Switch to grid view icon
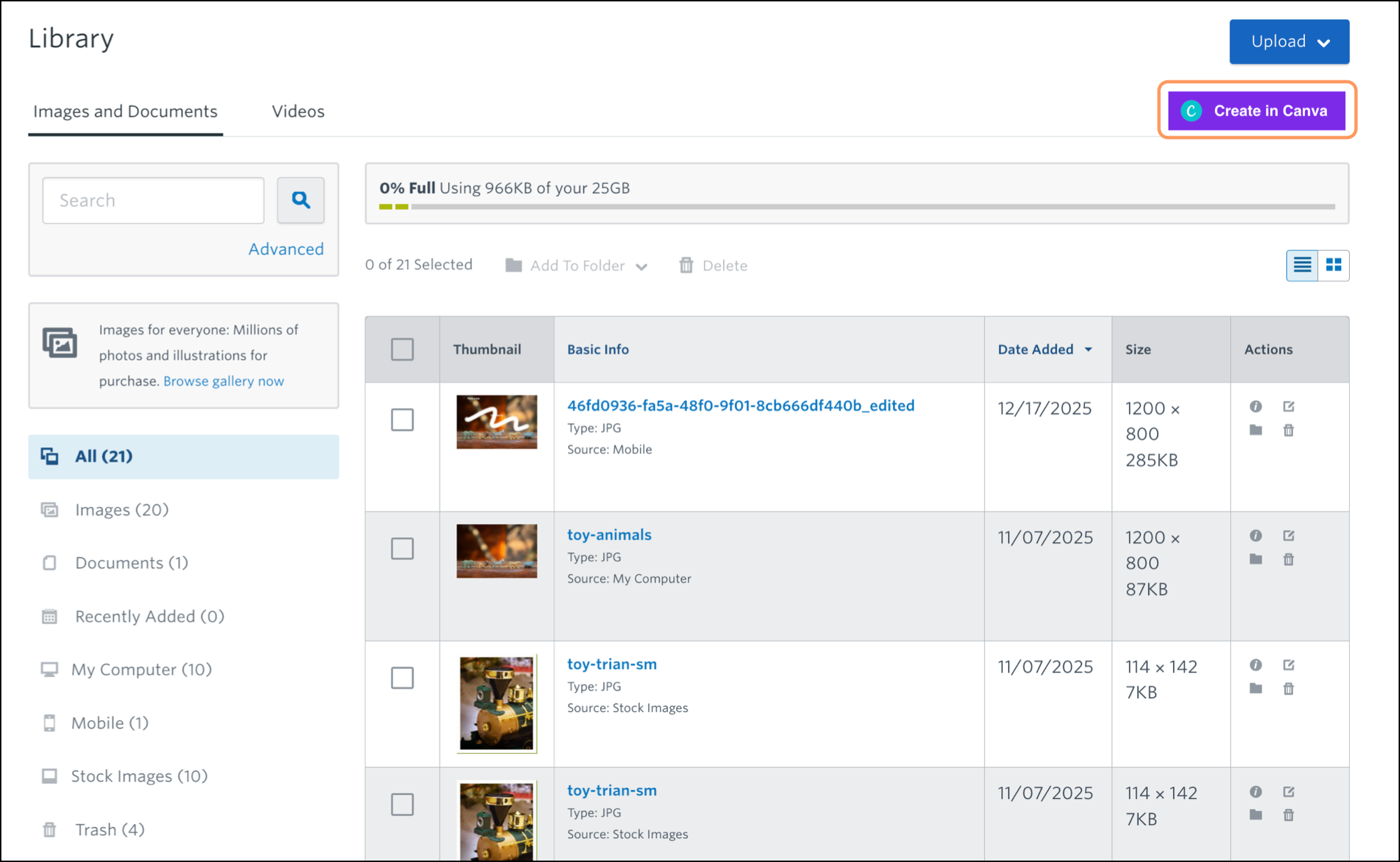 pos(1333,265)
